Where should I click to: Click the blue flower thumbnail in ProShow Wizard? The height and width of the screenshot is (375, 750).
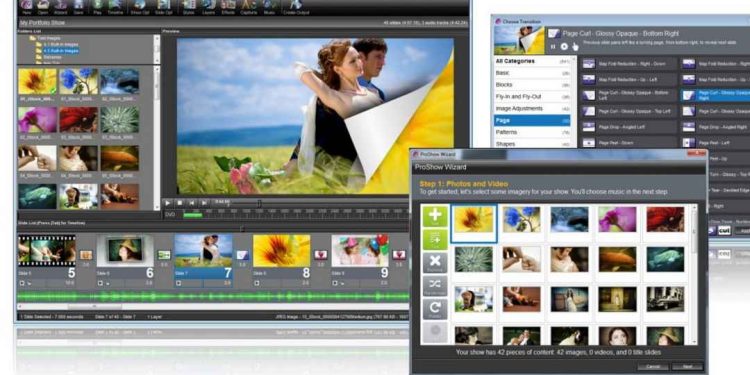pos(521,219)
